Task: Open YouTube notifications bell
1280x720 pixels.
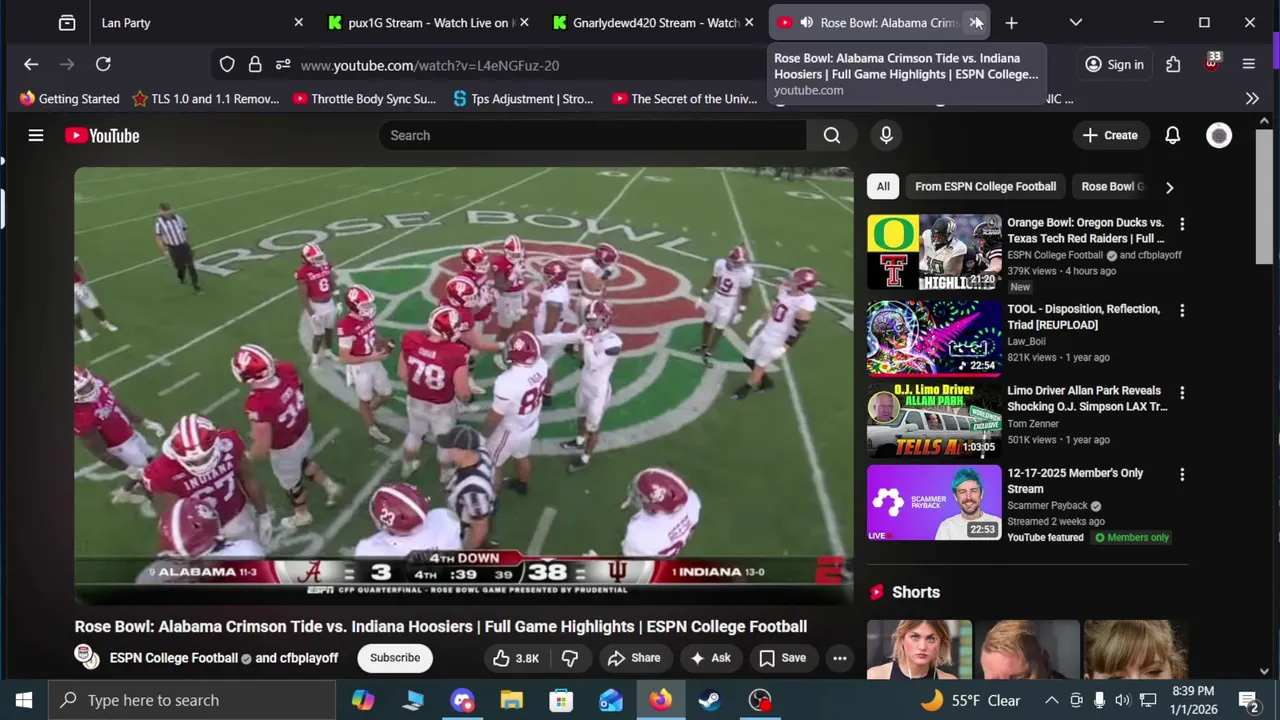Action: [1172, 135]
